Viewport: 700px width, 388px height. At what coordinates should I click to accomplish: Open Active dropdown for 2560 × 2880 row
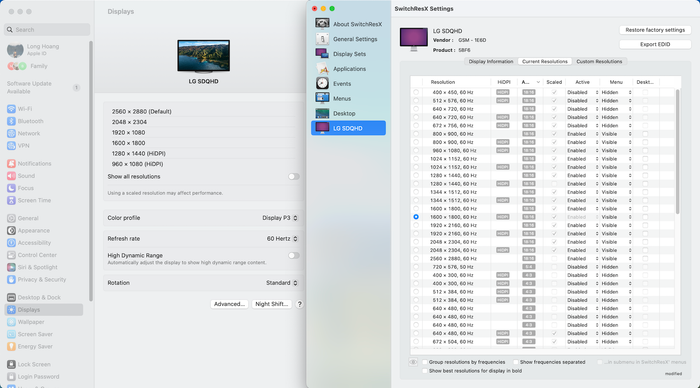point(582,259)
